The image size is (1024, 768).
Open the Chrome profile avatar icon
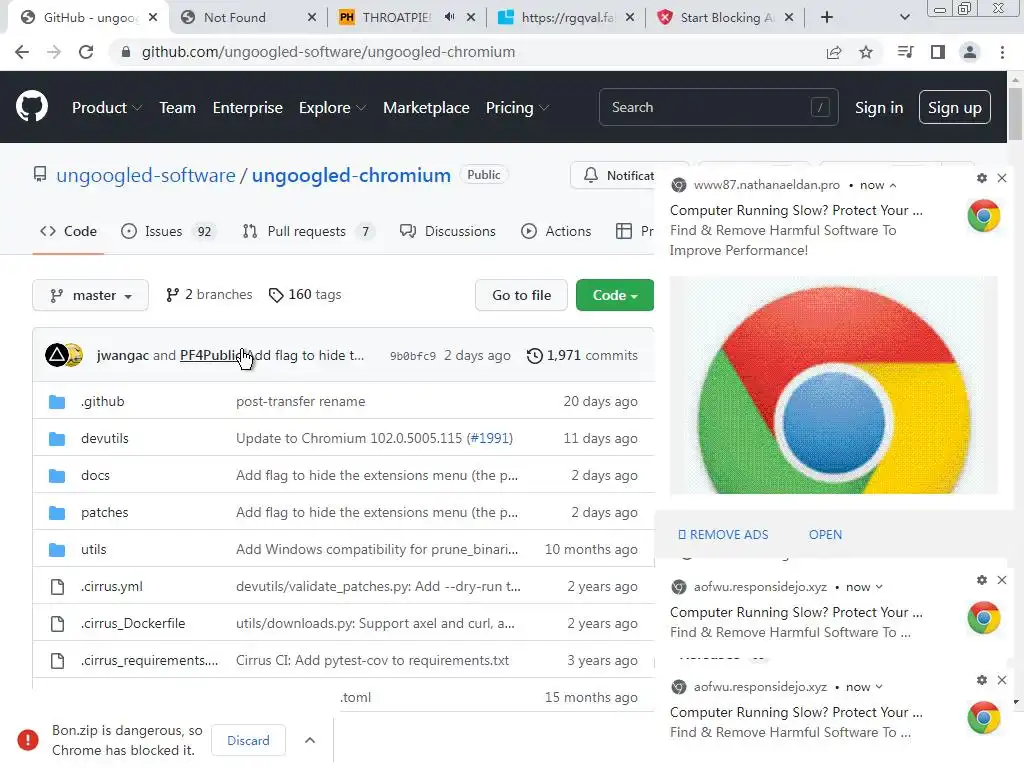click(x=970, y=52)
